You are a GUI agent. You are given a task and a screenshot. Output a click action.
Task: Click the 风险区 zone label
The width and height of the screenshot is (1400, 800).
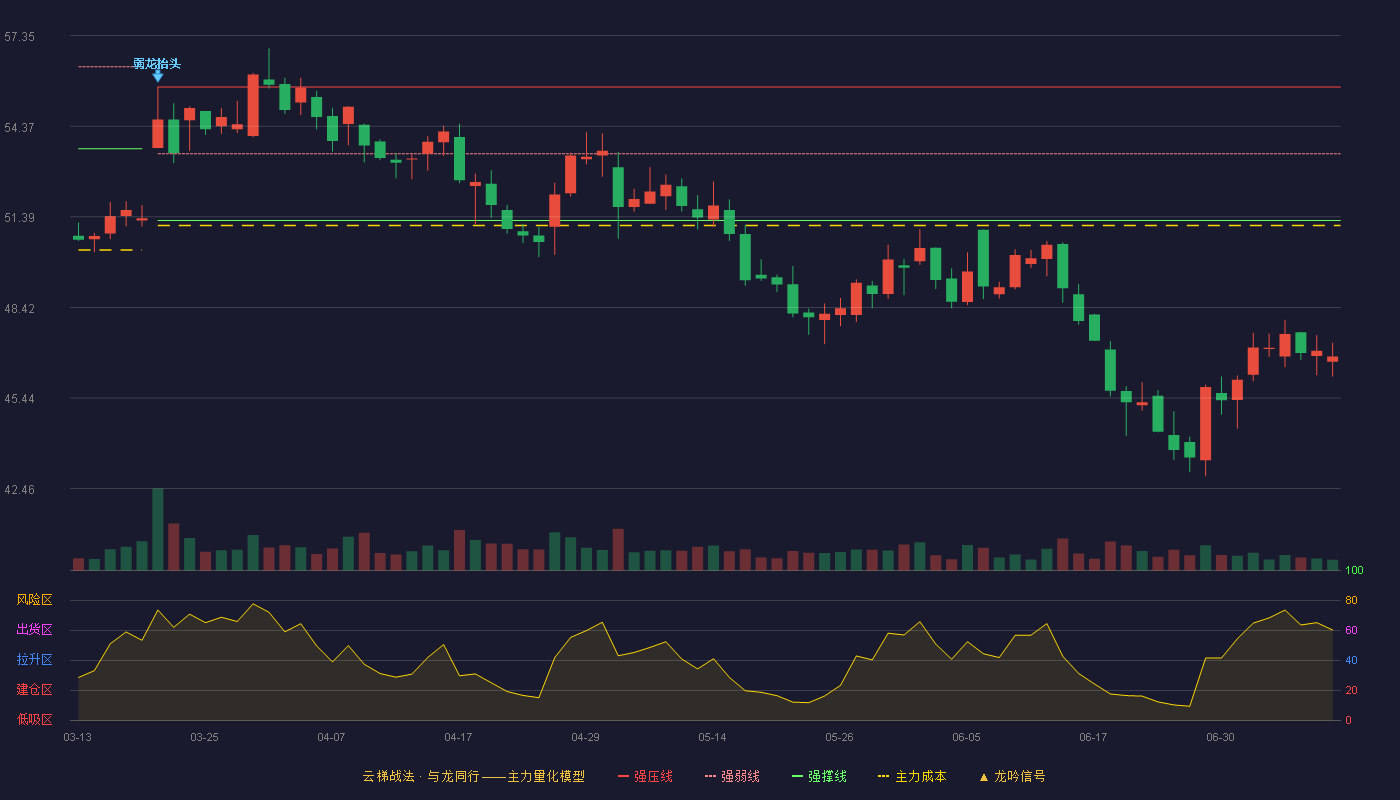click(x=34, y=600)
